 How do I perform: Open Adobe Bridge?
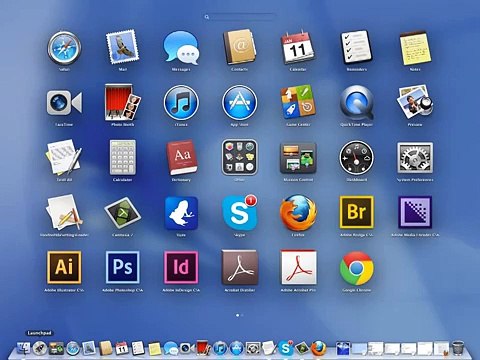pyautogui.click(x=356, y=212)
